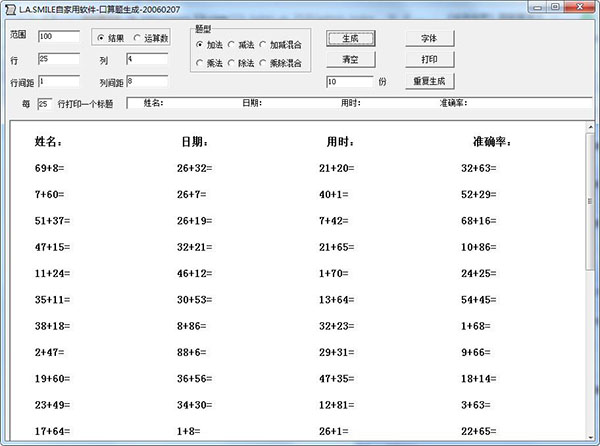The image size is (600, 446).
Task: Click the 生成 button
Action: point(351,39)
